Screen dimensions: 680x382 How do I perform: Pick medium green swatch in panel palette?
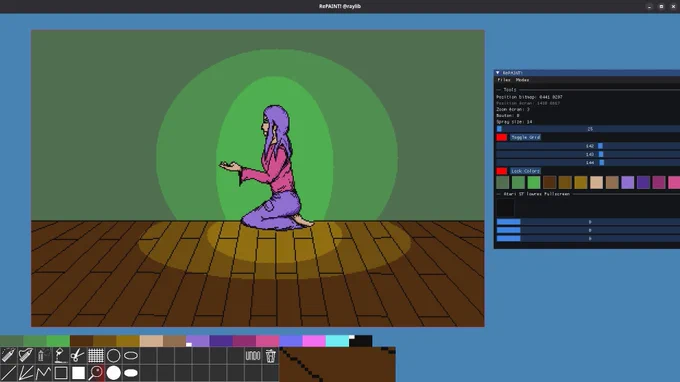pos(518,183)
